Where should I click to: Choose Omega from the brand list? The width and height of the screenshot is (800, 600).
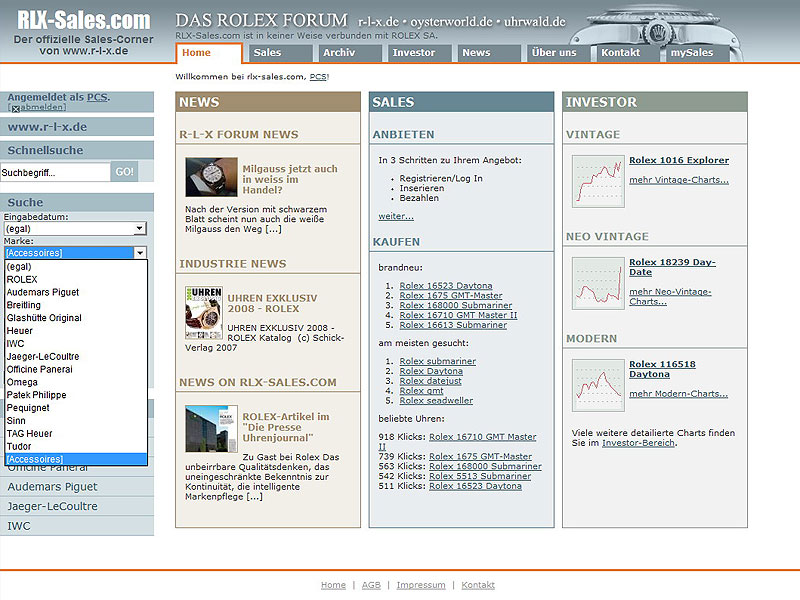pyautogui.click(x=76, y=382)
